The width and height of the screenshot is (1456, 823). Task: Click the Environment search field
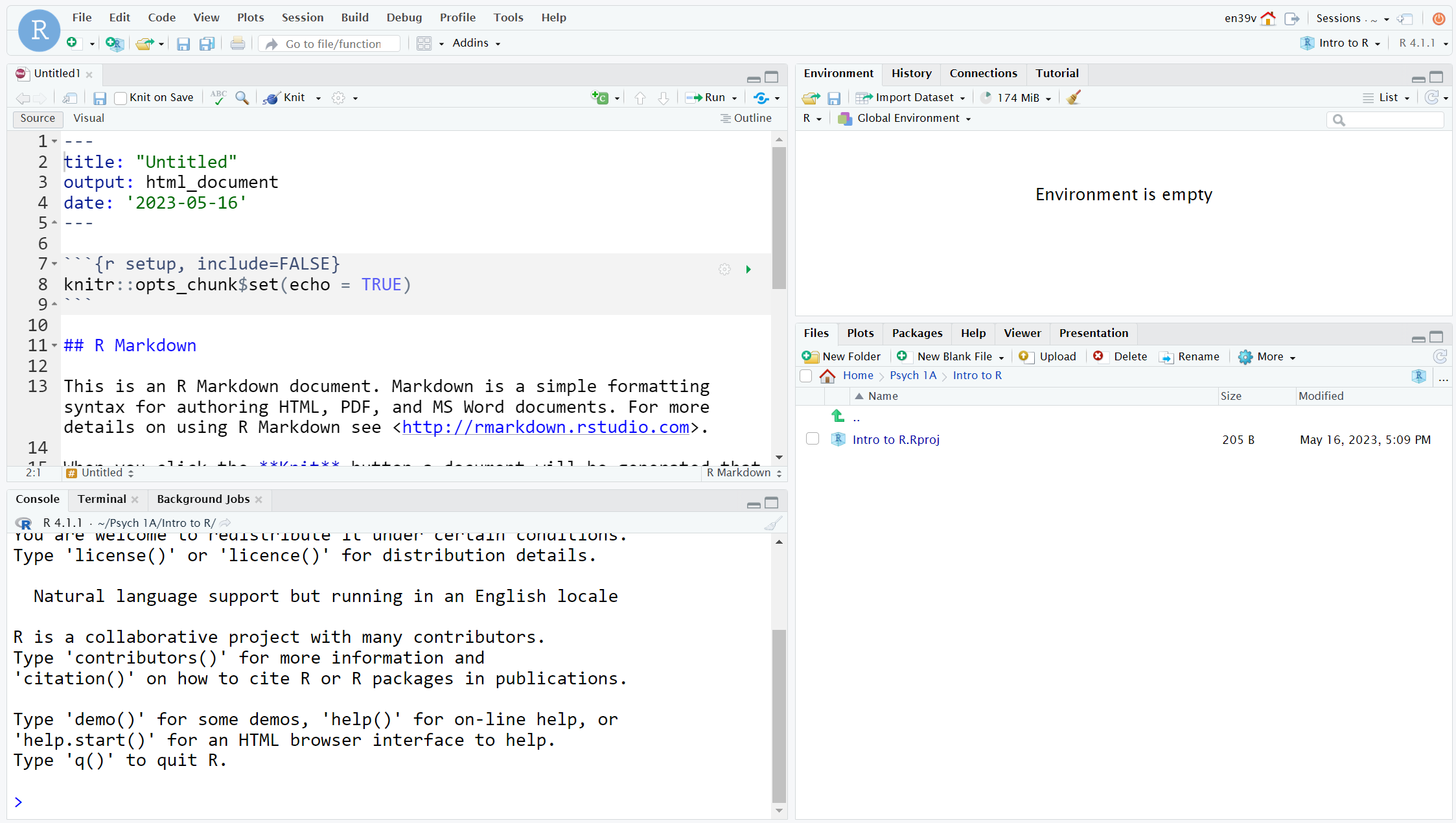click(1385, 119)
